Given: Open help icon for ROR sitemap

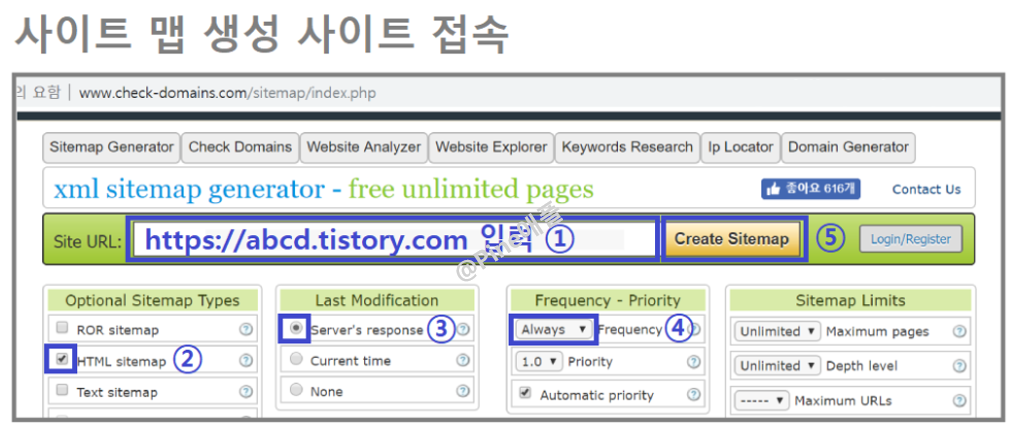Looking at the screenshot, I should pos(245,330).
